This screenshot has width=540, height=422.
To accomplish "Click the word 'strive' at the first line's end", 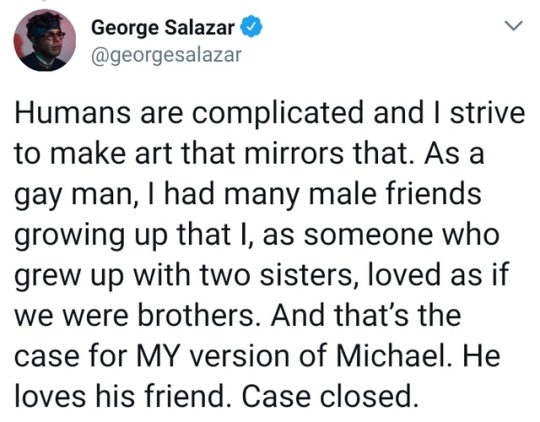I will tap(488, 113).
